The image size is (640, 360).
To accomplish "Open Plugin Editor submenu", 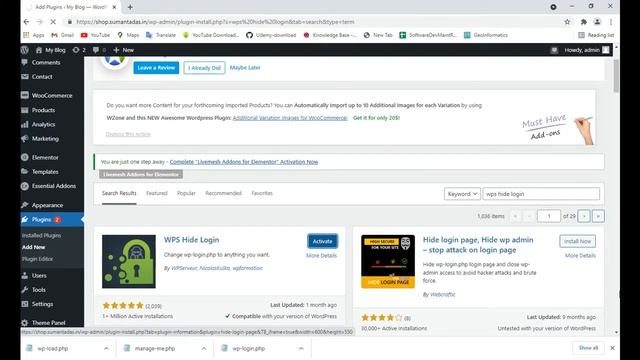I will coord(37,259).
